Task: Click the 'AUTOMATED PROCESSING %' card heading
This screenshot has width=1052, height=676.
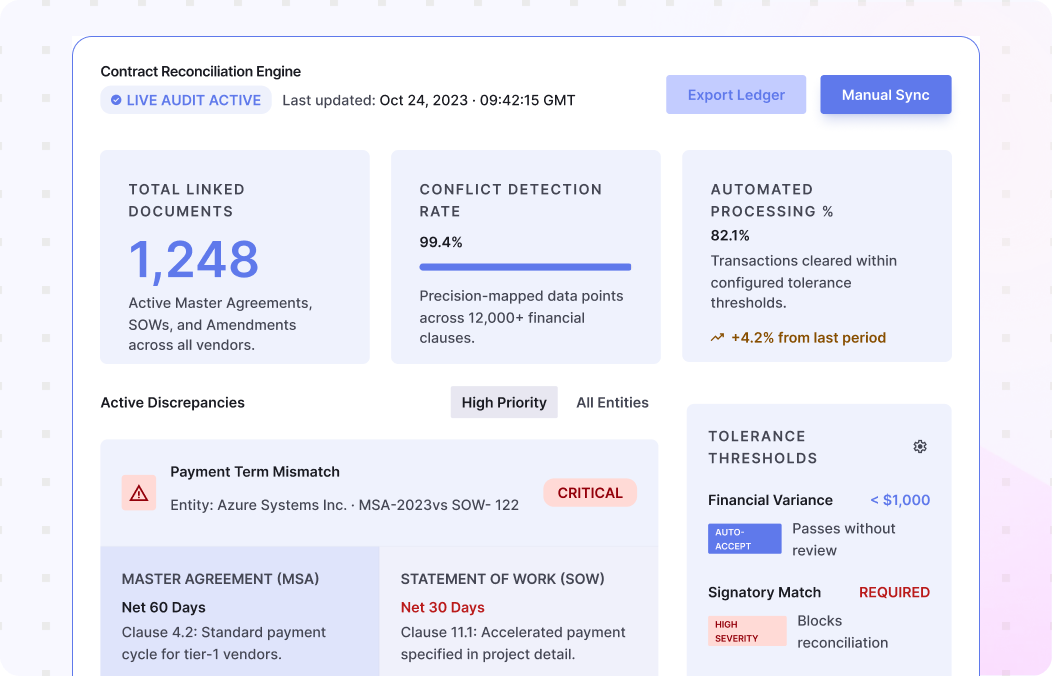Action: pos(772,200)
